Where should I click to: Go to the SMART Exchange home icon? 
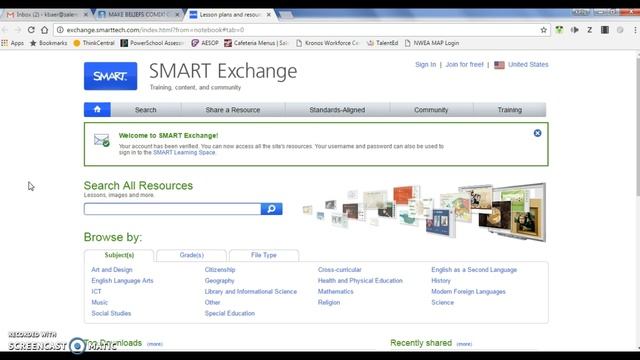click(97, 109)
